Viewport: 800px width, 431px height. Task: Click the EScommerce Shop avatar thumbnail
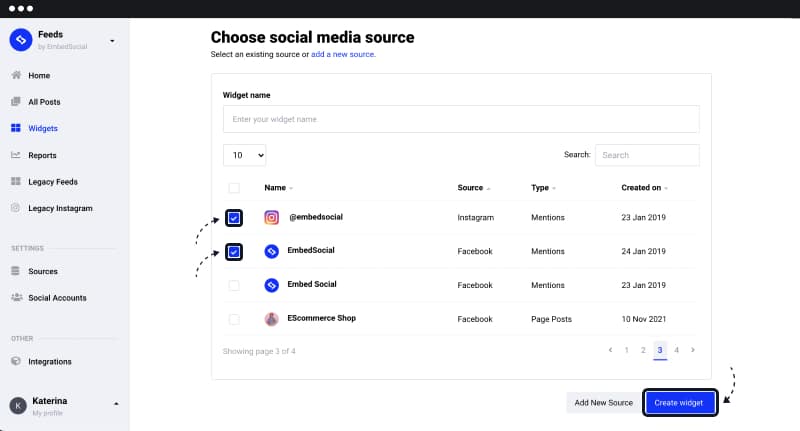271,319
